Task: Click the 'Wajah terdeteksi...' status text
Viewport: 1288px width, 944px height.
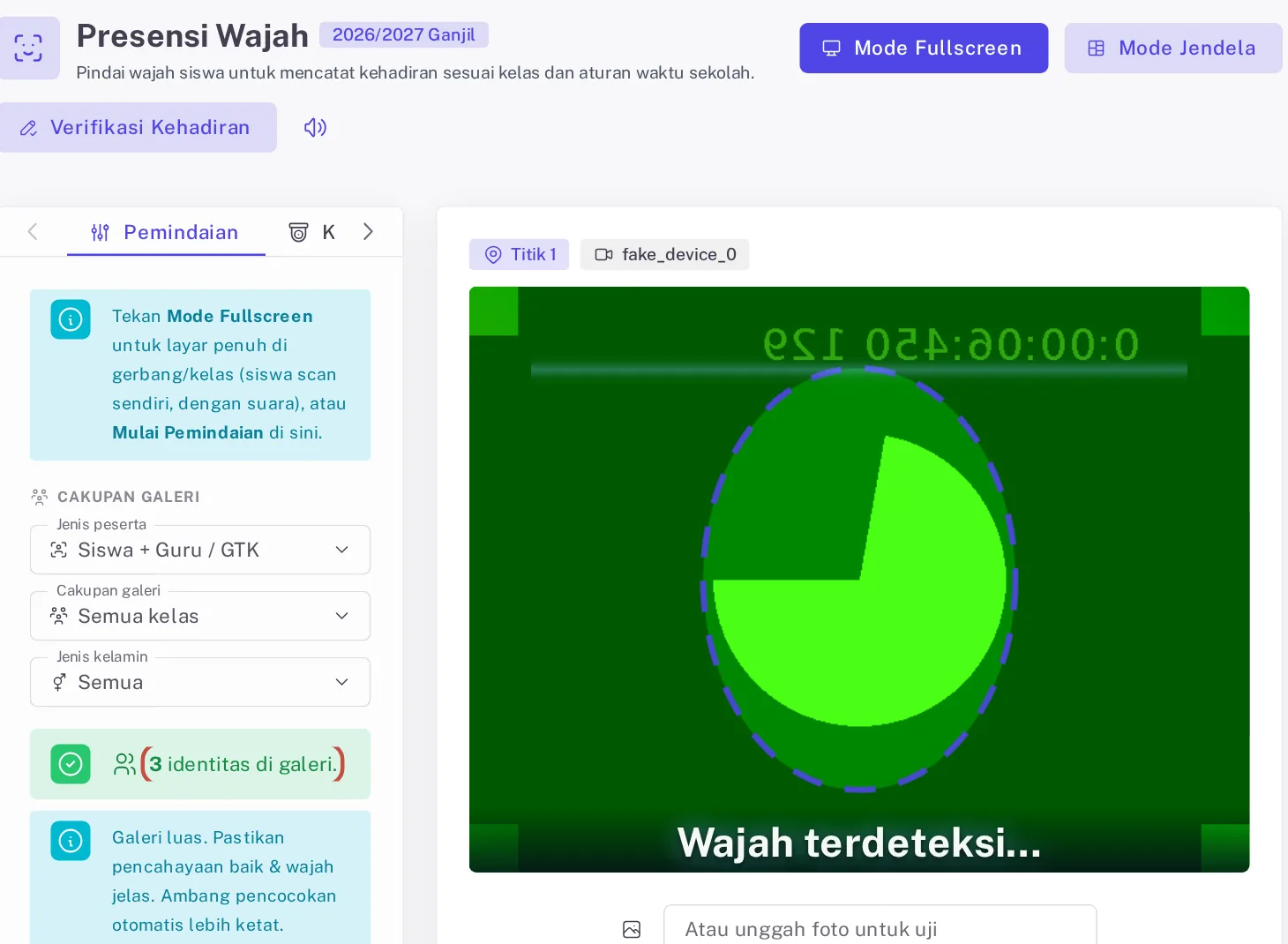Action: tap(859, 843)
